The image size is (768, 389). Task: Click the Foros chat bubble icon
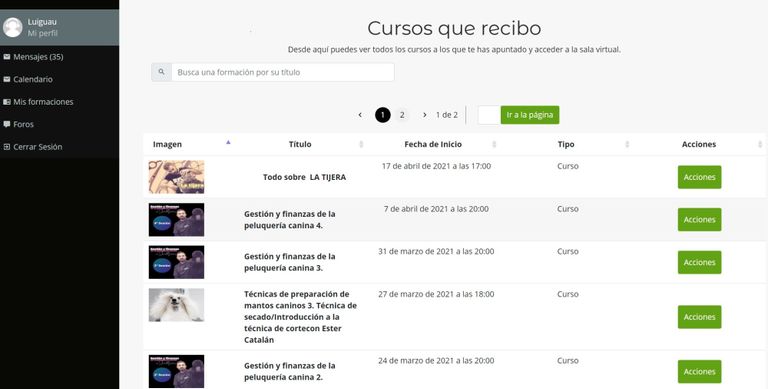[x=7, y=124]
